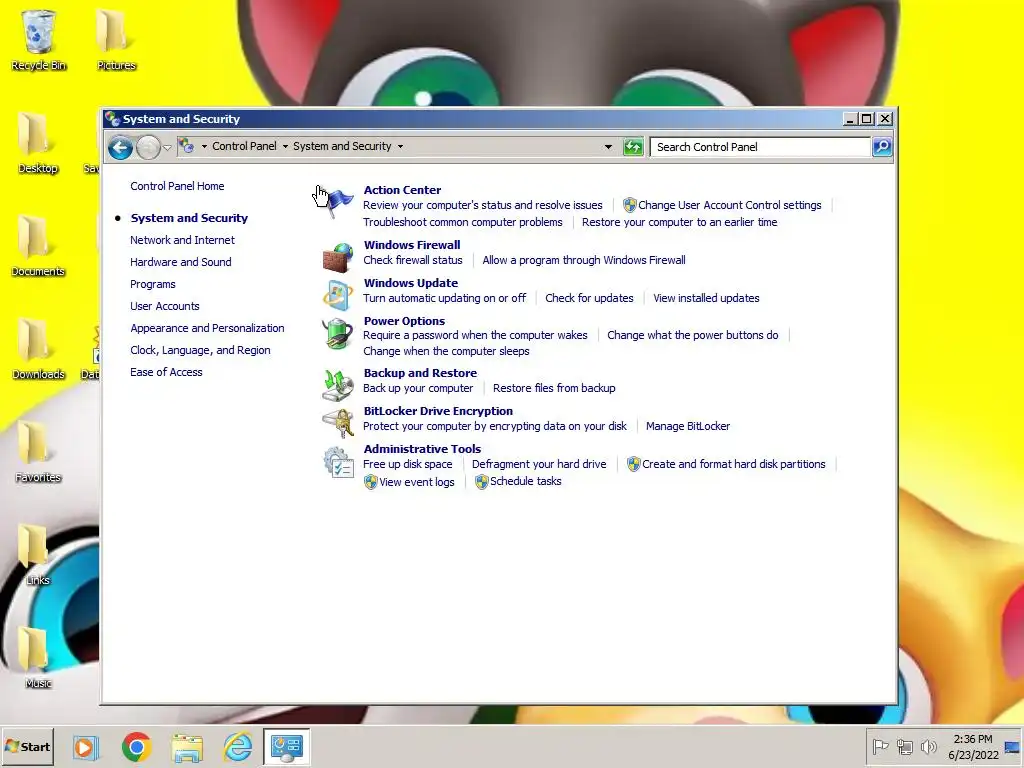Click the Control Panel address bar icon
Image resolution: width=1024 pixels, height=768 pixels.
pos(186,146)
